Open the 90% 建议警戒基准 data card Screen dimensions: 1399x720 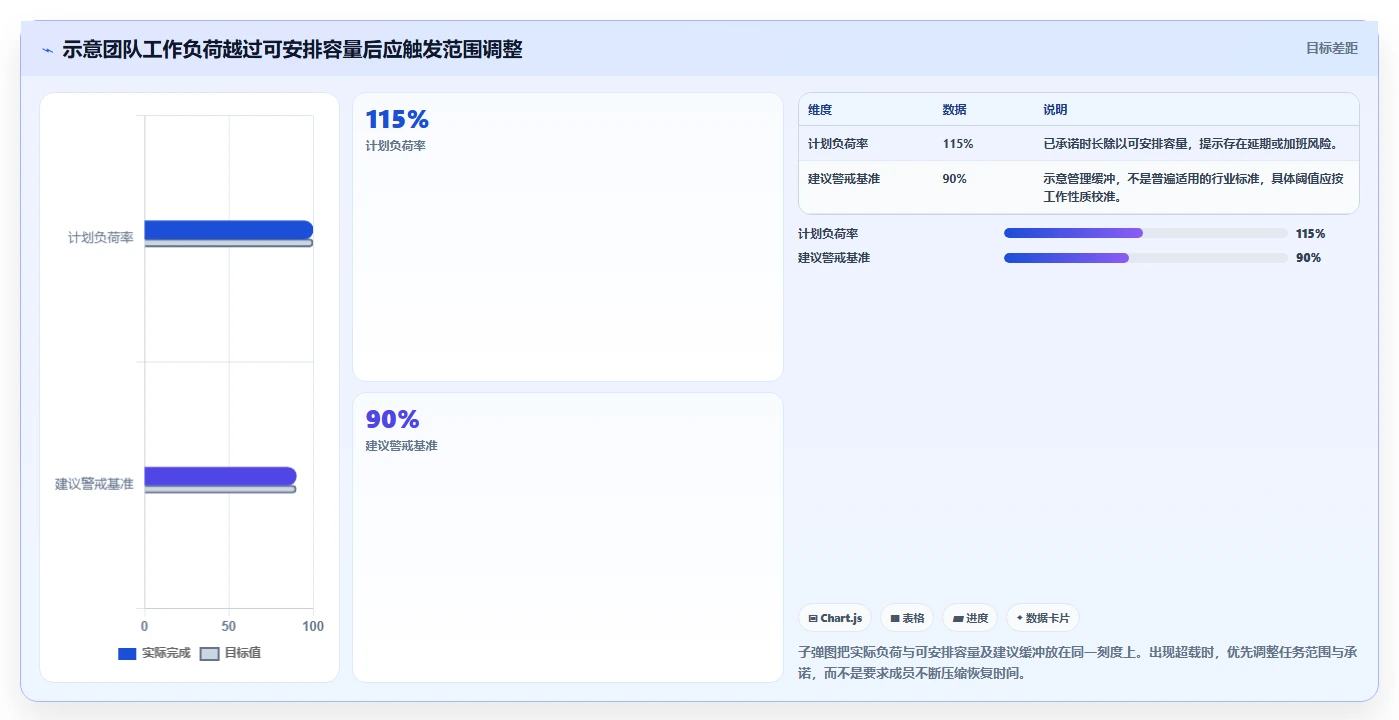click(568, 537)
